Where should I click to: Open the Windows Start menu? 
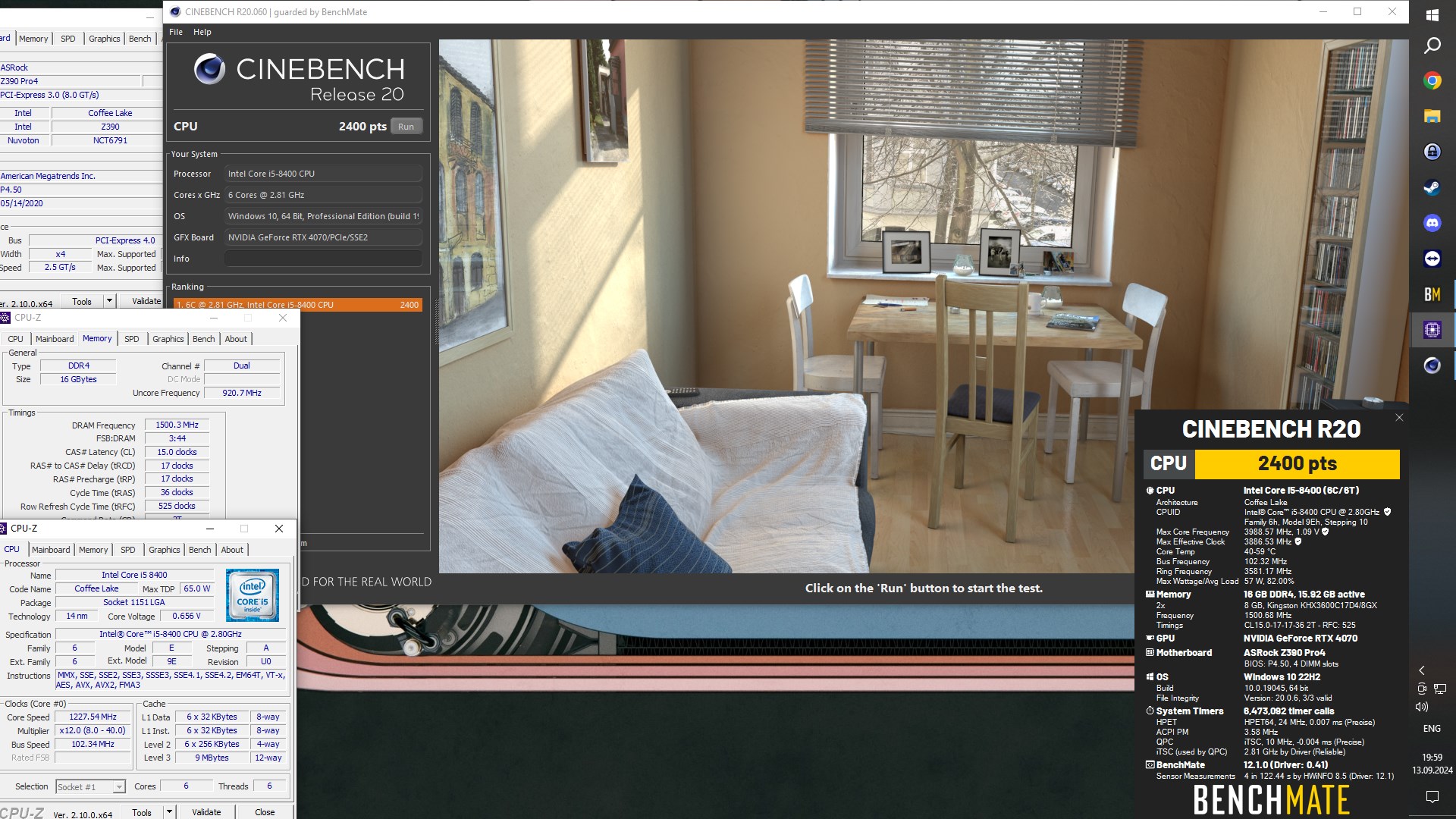[1432, 15]
